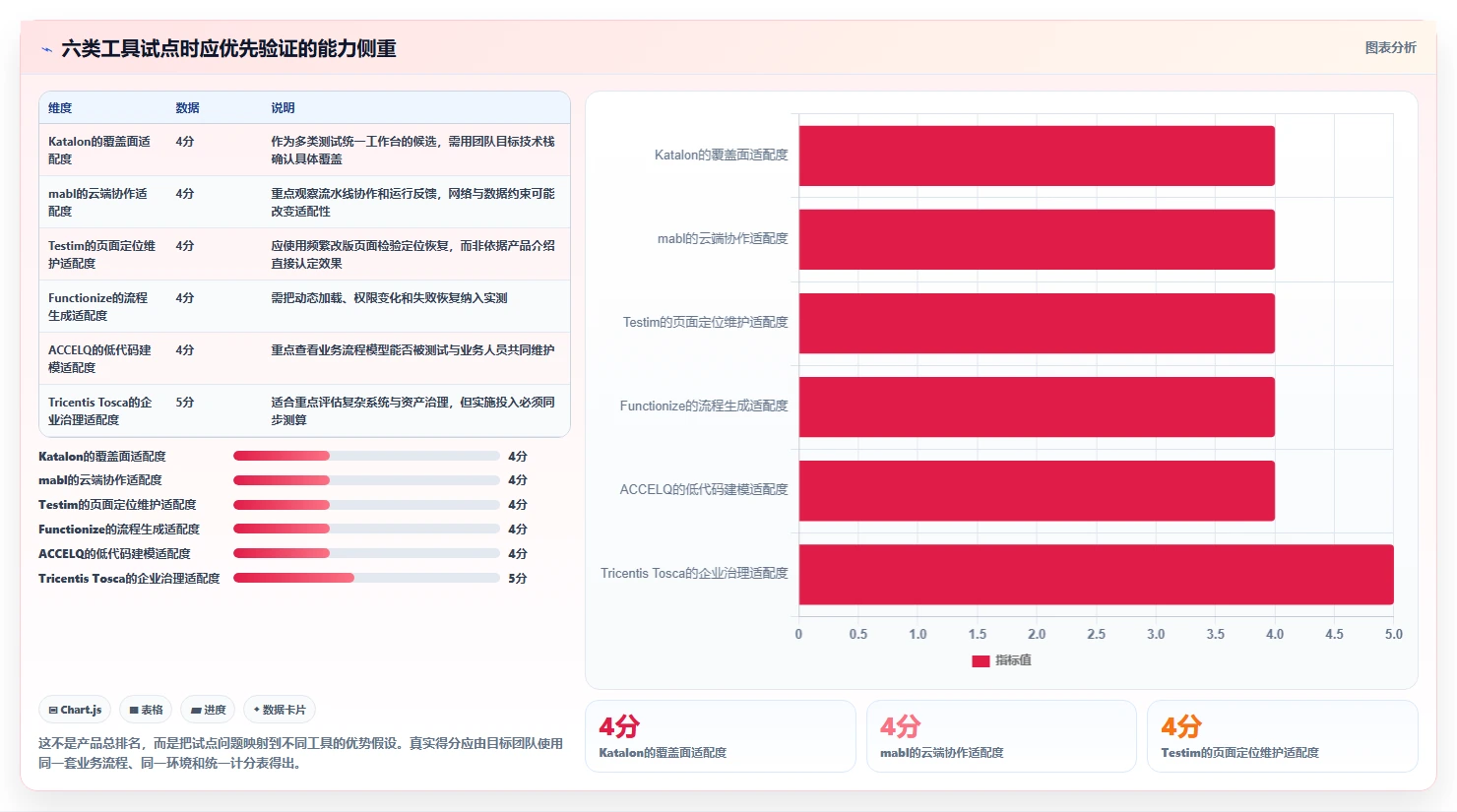
Task: Select the Testim的页面定位维护适配度 table cell
Action: pyautogui.click(x=101, y=254)
